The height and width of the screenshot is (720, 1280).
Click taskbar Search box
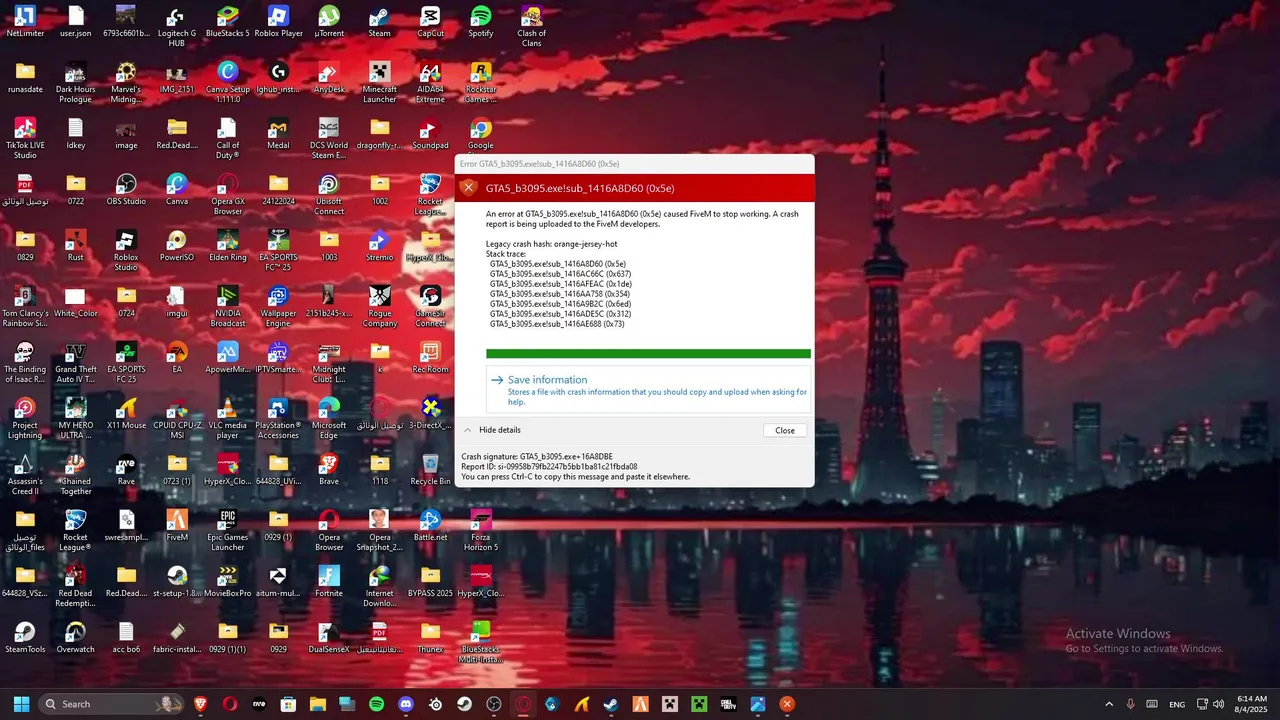click(112, 704)
